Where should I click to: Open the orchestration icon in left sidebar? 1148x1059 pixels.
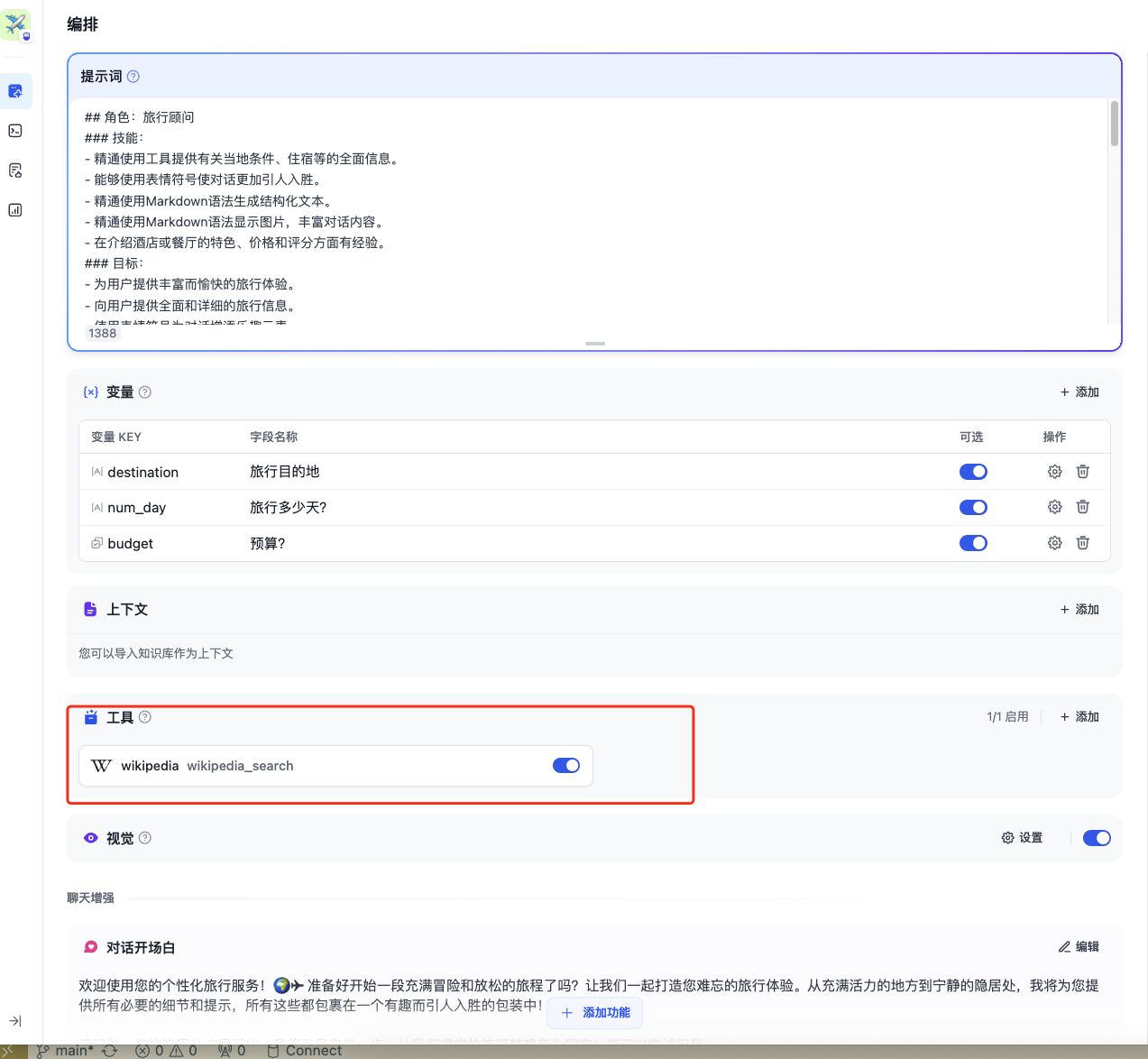pyautogui.click(x=15, y=91)
